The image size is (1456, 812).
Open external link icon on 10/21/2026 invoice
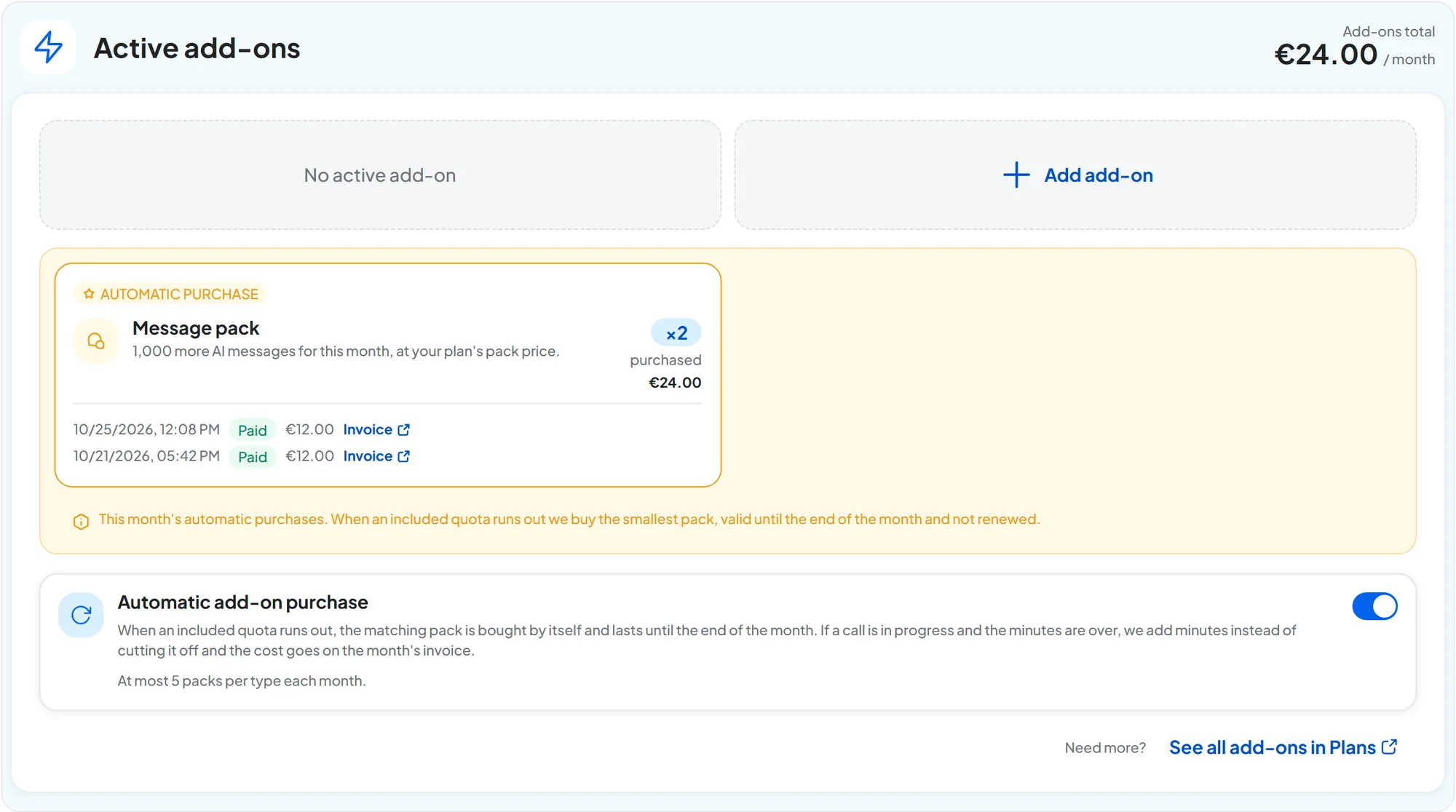404,456
